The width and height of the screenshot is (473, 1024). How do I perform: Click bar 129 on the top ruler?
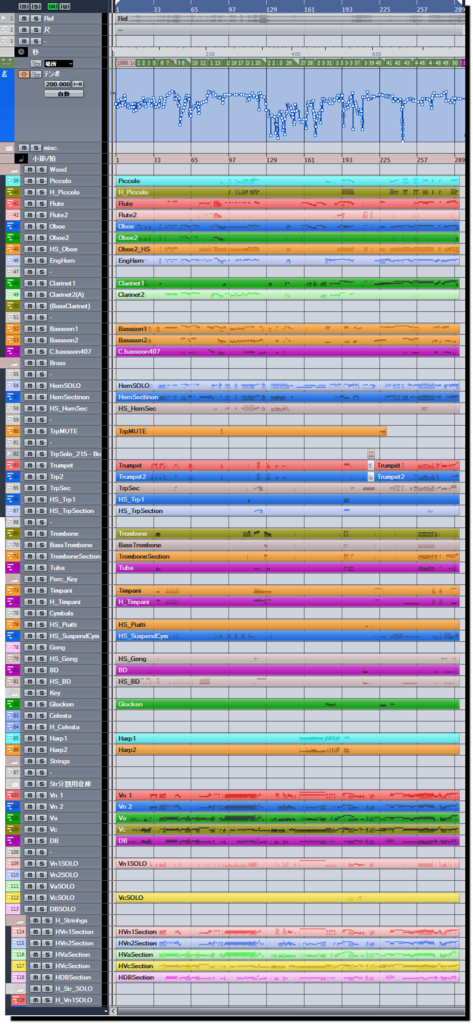pyautogui.click(x=272, y=10)
